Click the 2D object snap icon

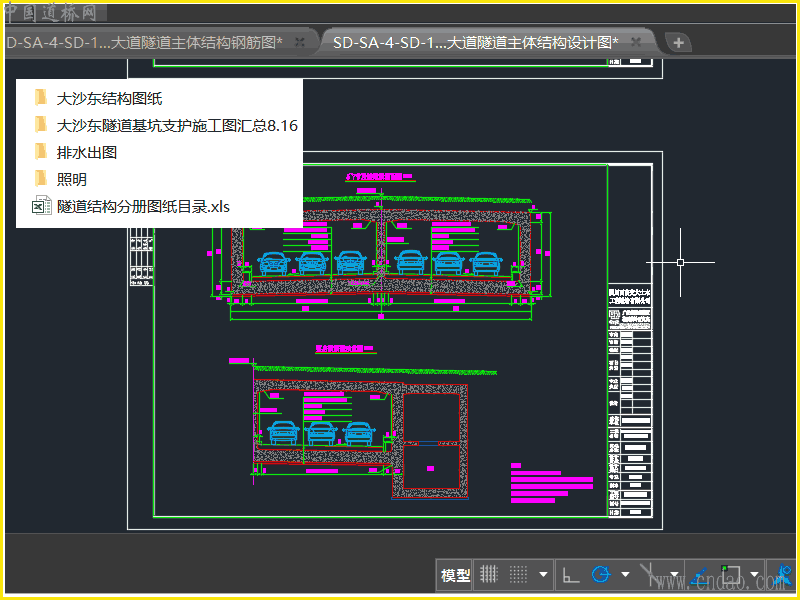coord(730,575)
